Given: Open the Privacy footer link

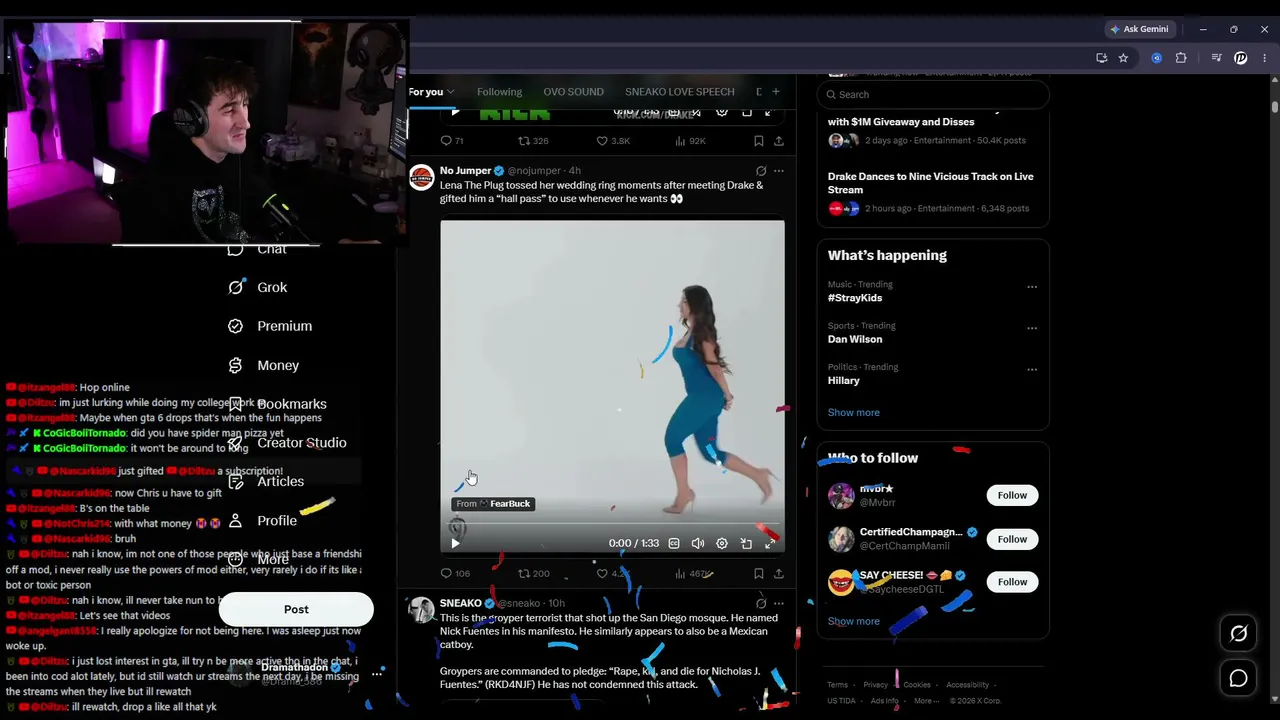Looking at the screenshot, I should tap(875, 685).
